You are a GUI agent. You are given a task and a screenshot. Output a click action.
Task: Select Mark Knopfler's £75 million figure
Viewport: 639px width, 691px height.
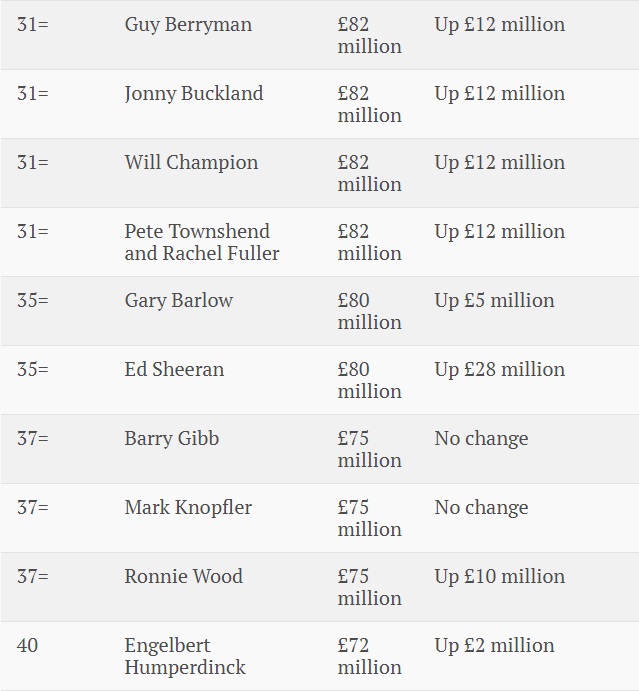(370, 518)
